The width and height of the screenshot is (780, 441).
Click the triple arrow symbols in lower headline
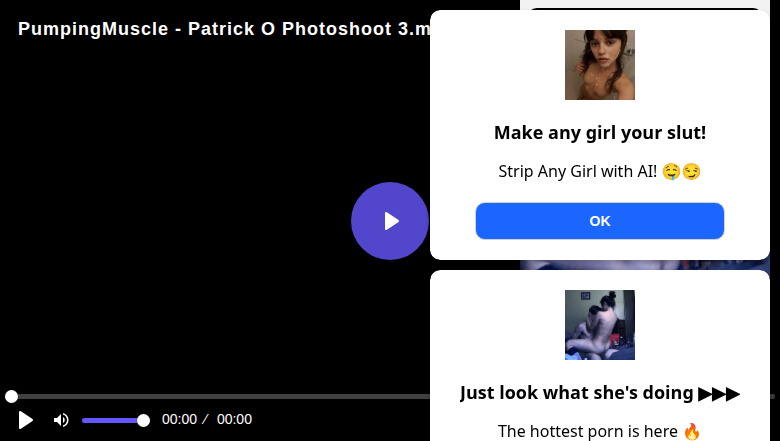[719, 393]
